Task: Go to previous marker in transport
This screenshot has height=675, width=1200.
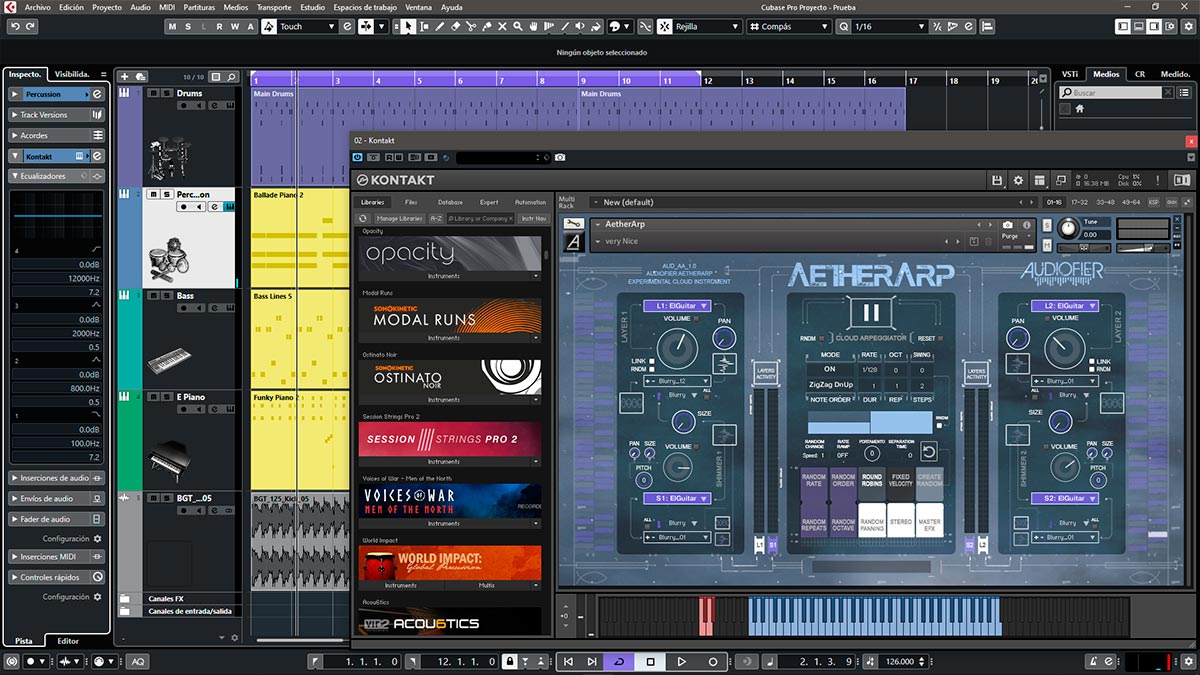Action: 568,662
